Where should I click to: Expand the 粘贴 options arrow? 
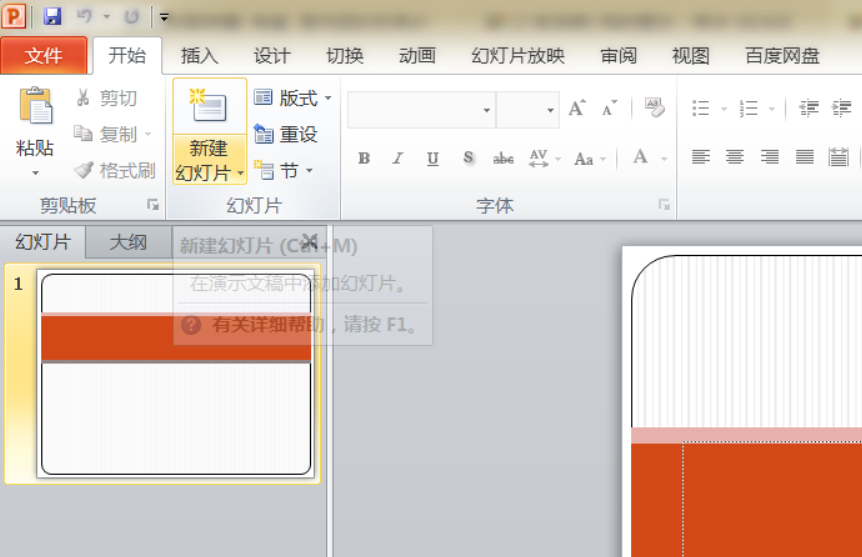click(35, 173)
